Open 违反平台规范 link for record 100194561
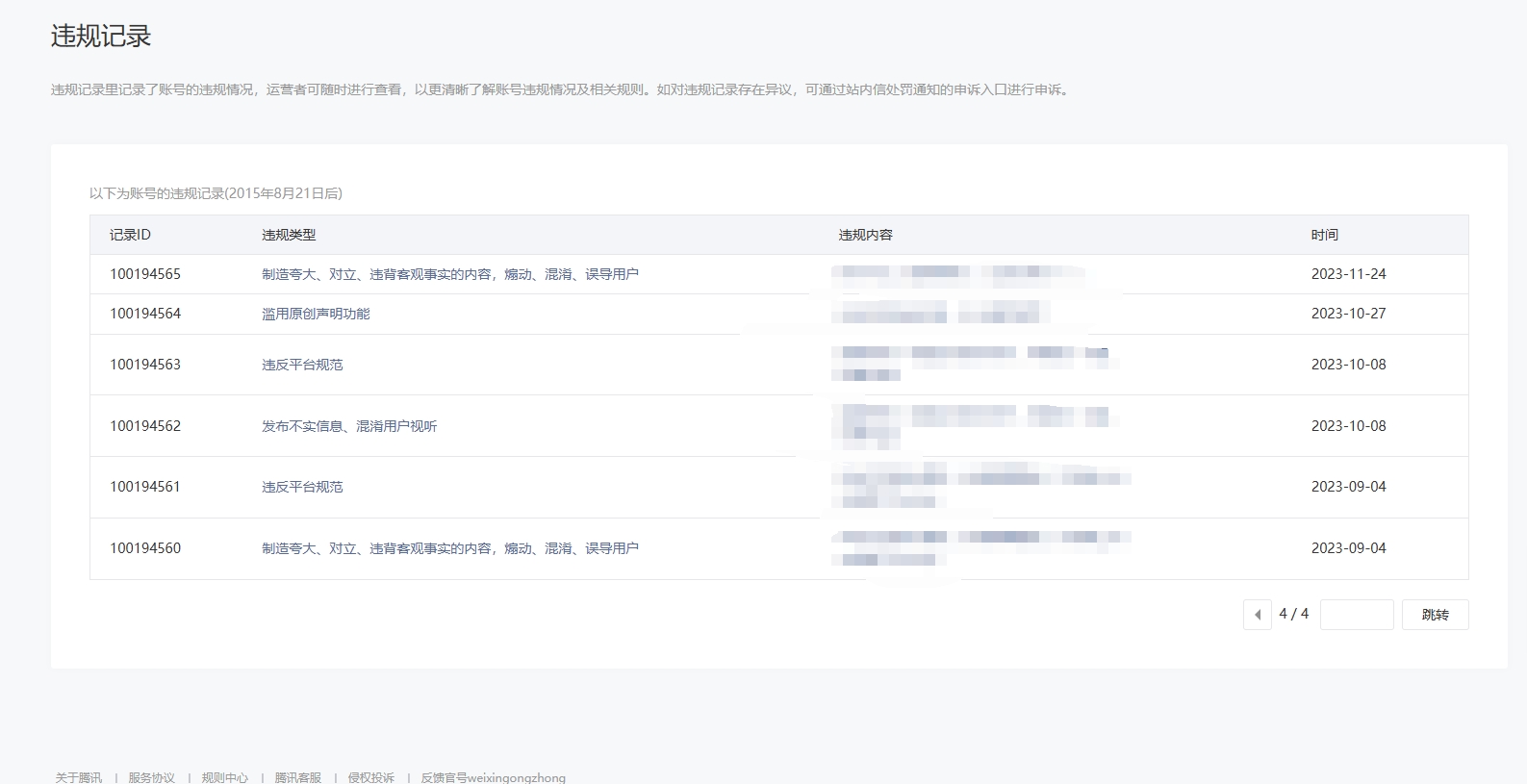Viewport: 1527px width, 784px height. coord(302,487)
